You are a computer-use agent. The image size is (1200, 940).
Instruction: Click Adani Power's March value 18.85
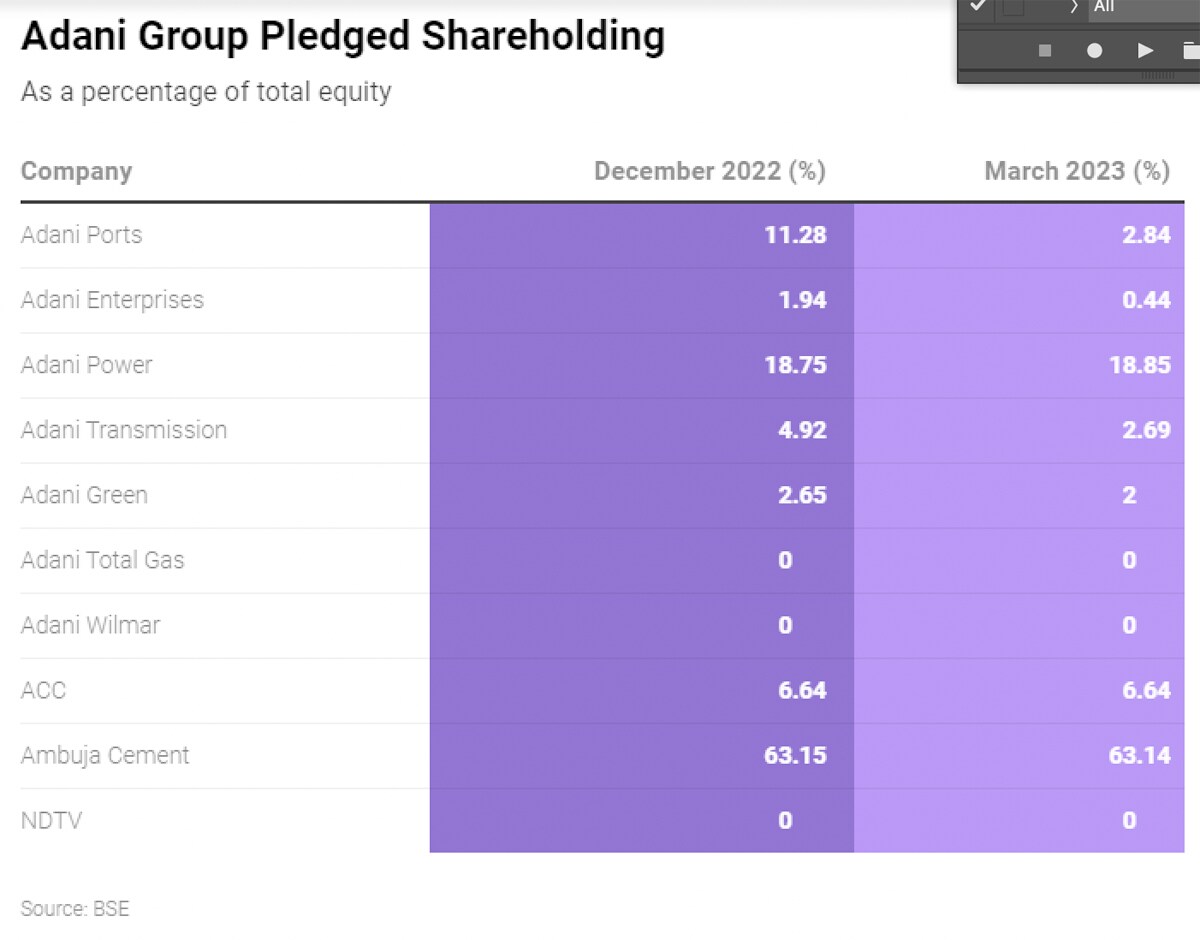pos(1139,365)
